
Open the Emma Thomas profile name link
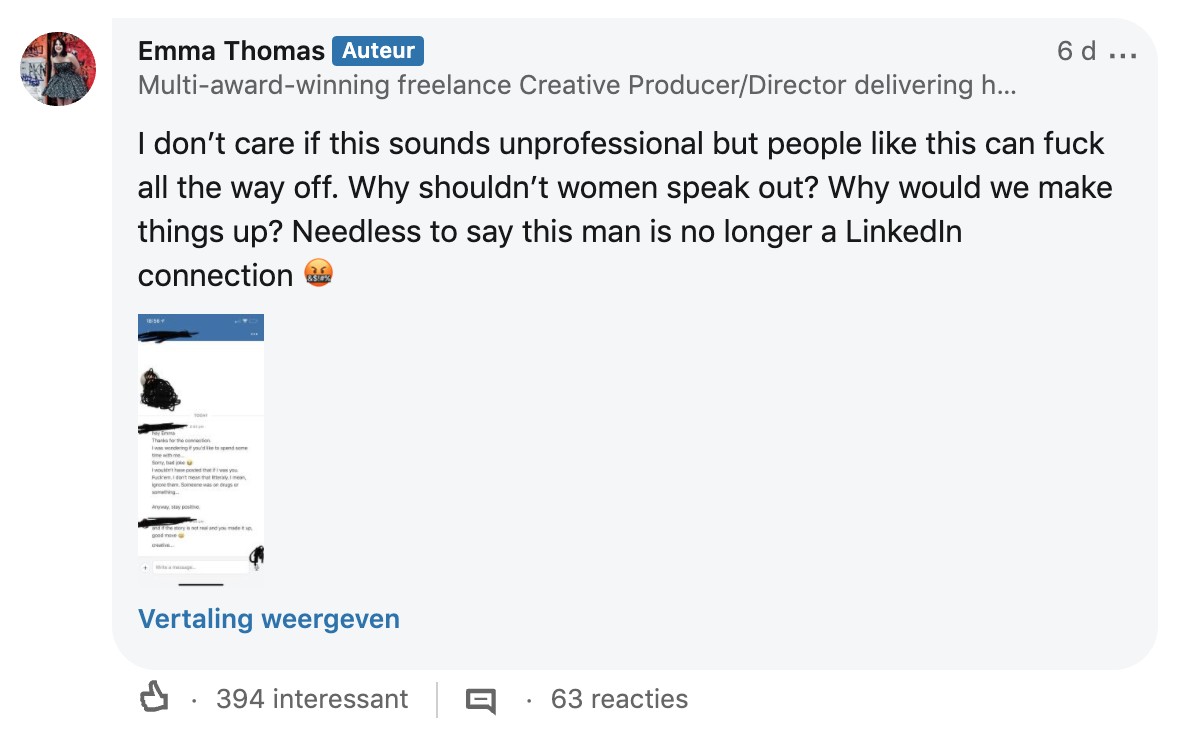click(231, 51)
